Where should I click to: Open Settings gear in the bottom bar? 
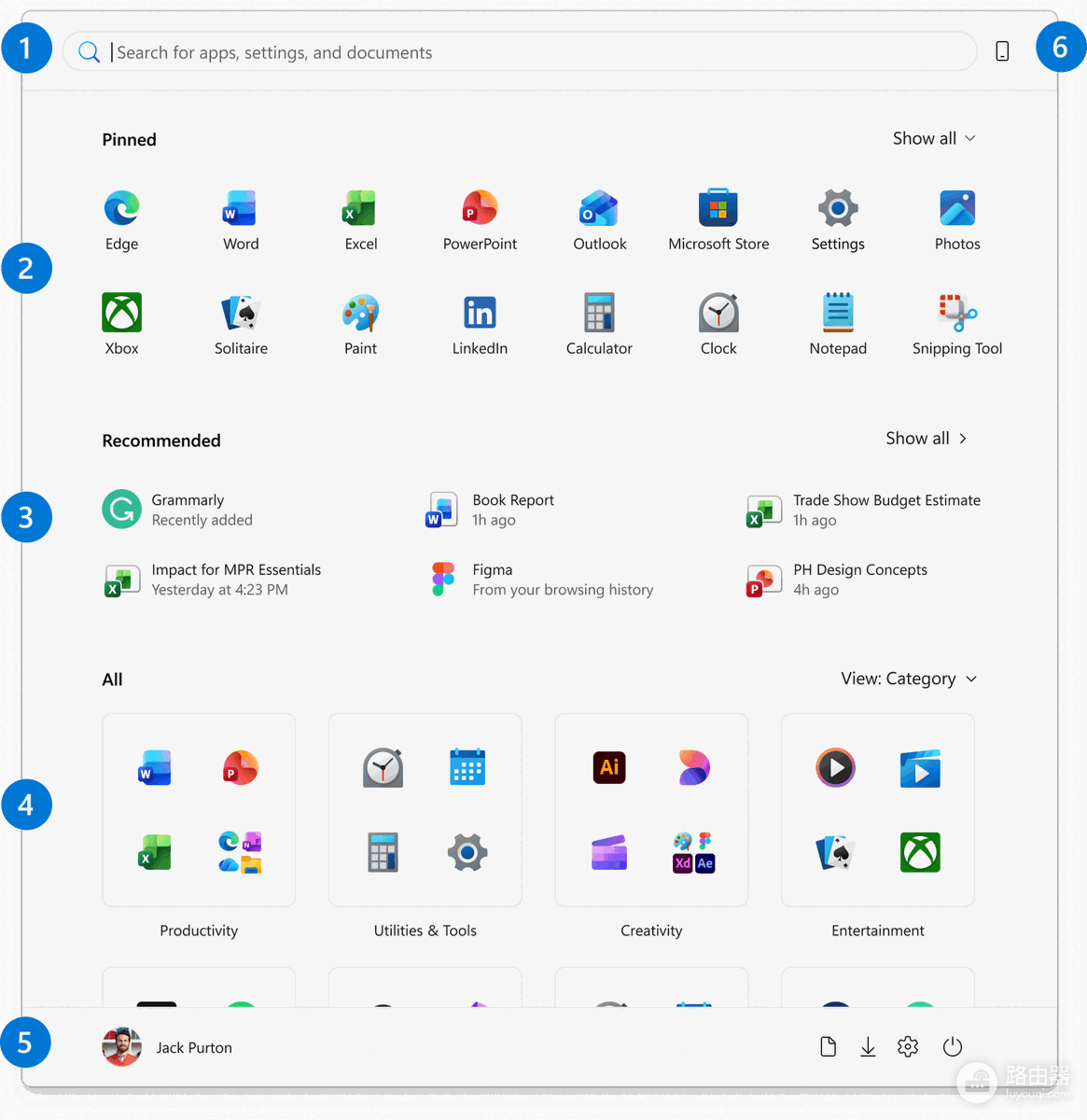[908, 1047]
